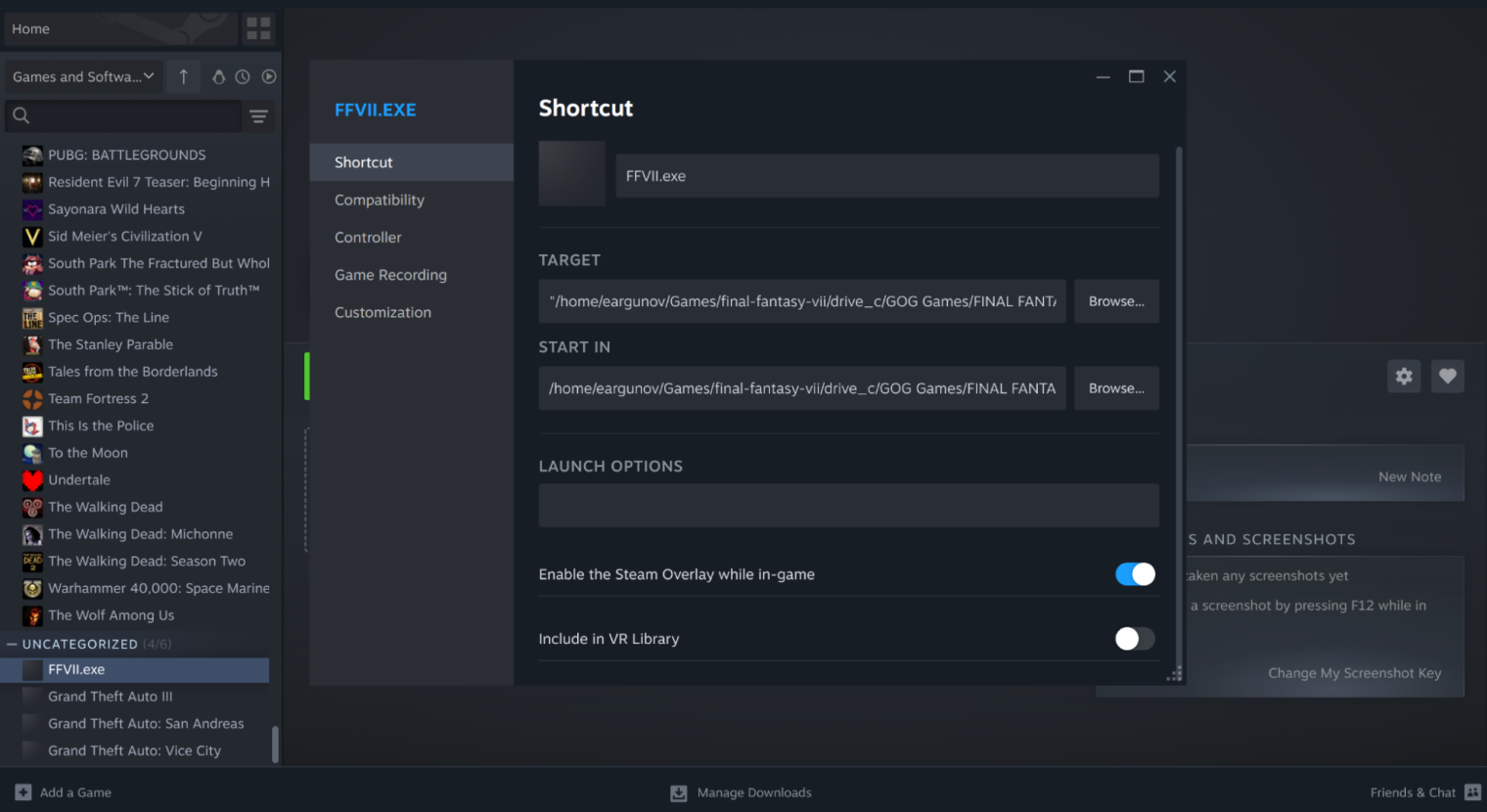Viewport: 1487px width, 812px height.
Task: Click Browse button for Start In path
Action: pos(1116,388)
